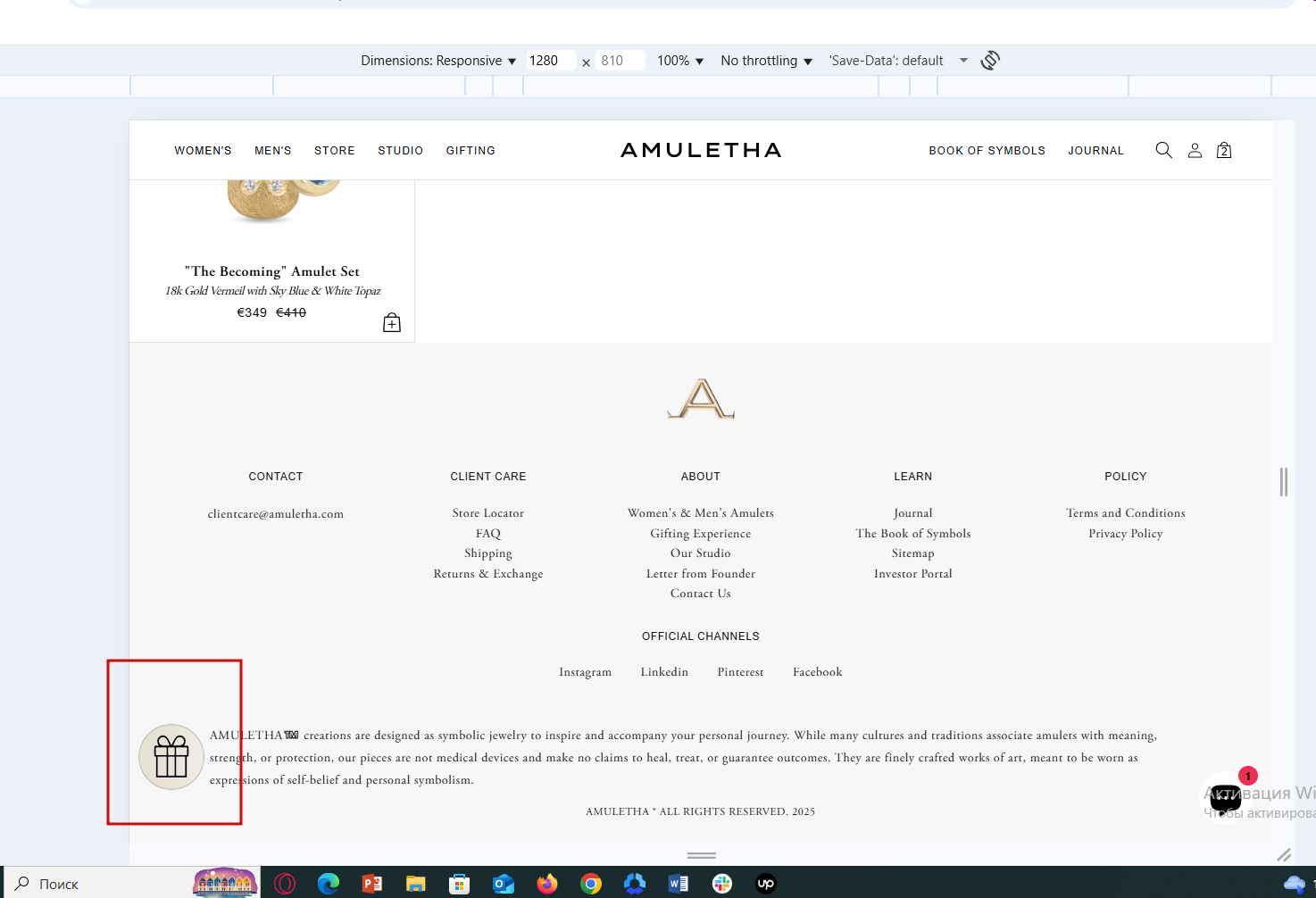The width and height of the screenshot is (1316, 898).
Task: Open File Explorer from taskbar
Action: pos(416,884)
